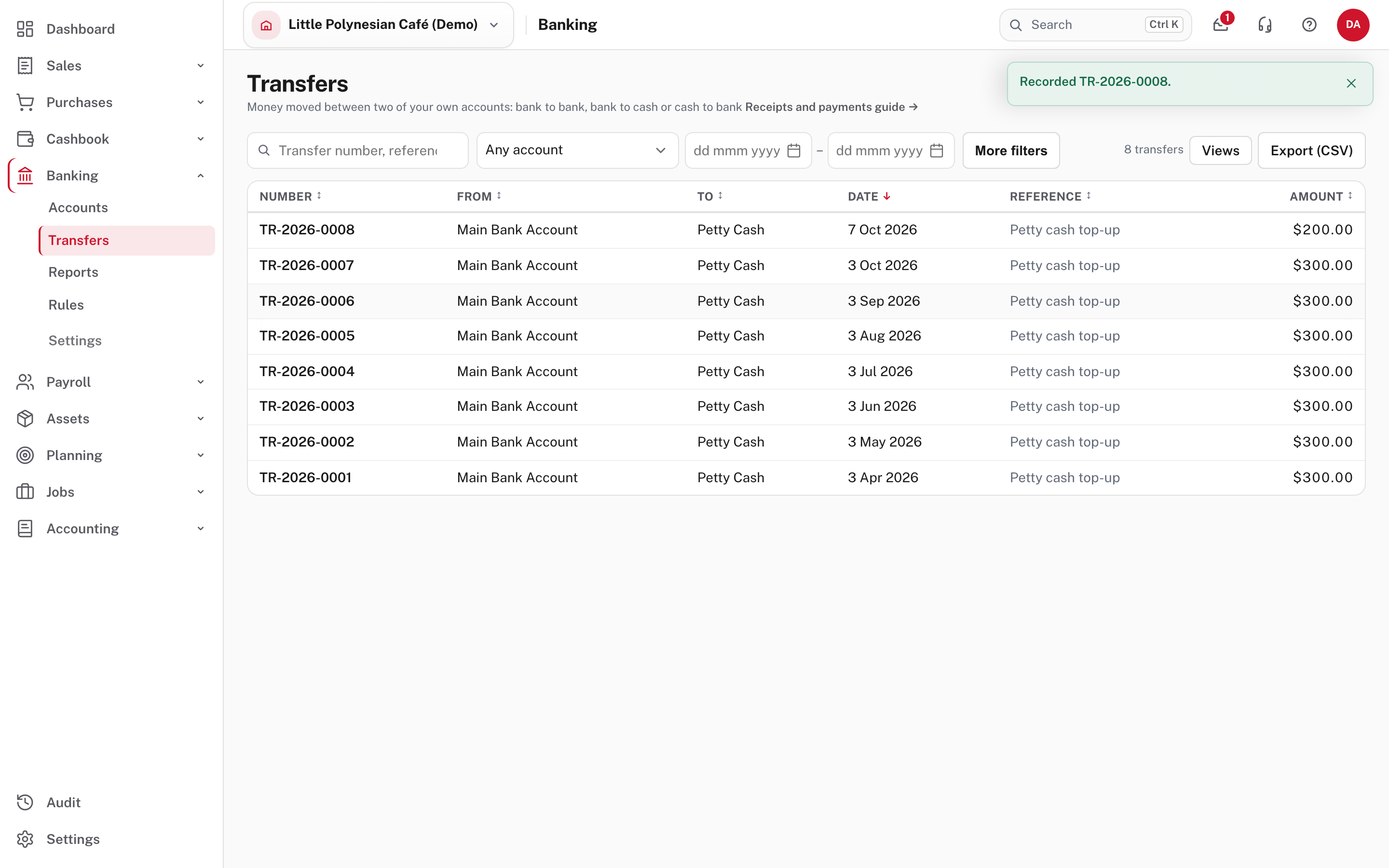1389x868 pixels.
Task: Open the Little Polynesian Café company switcher
Action: pos(378,25)
